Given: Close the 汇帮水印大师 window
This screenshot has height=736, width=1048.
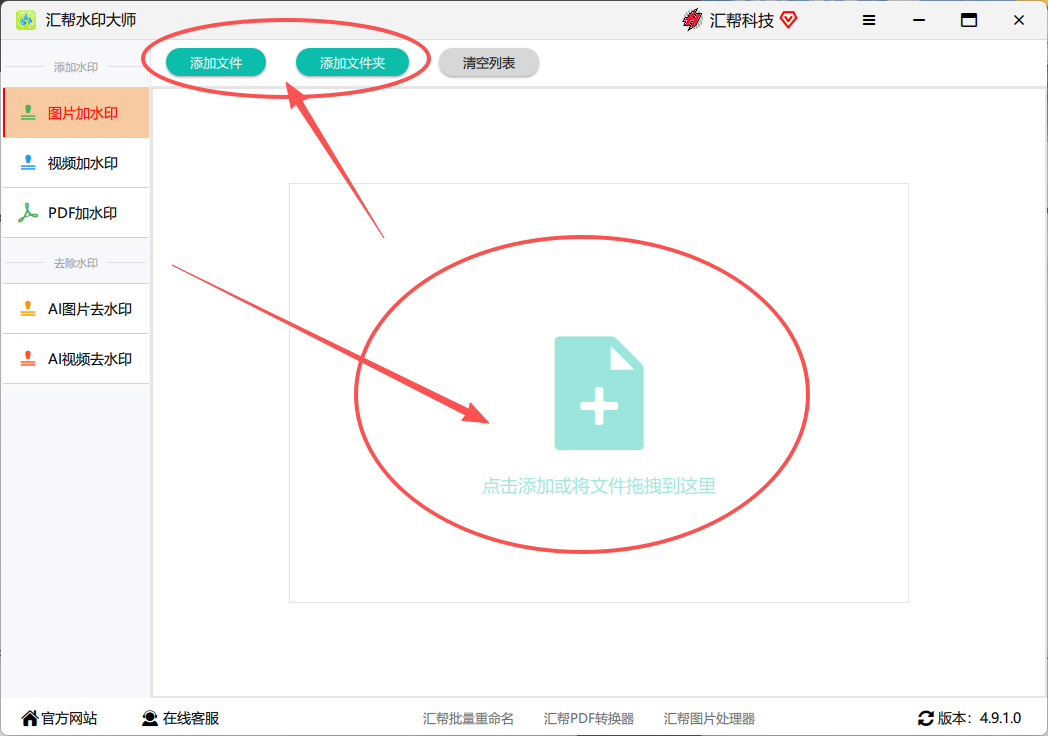Looking at the screenshot, I should [x=1019, y=20].
